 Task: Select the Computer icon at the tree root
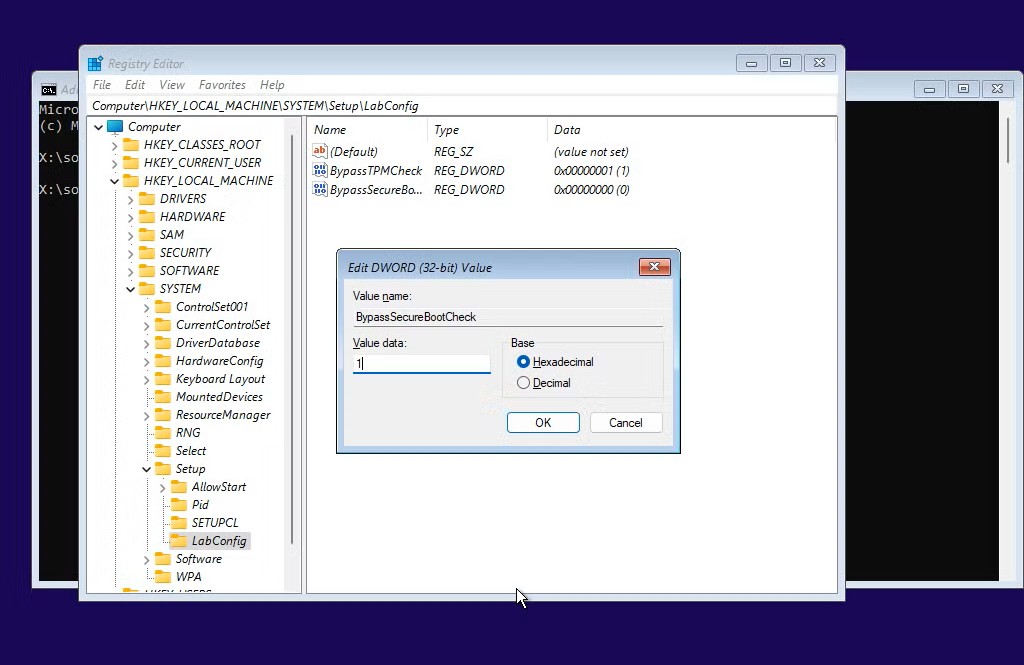pyautogui.click(x=113, y=126)
